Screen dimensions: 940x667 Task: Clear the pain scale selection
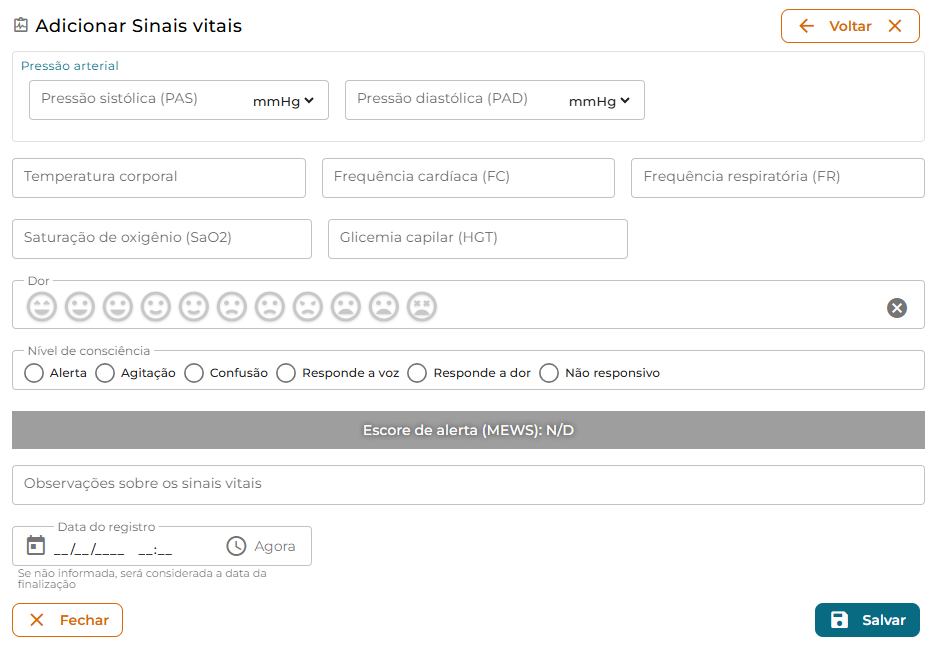click(x=897, y=308)
